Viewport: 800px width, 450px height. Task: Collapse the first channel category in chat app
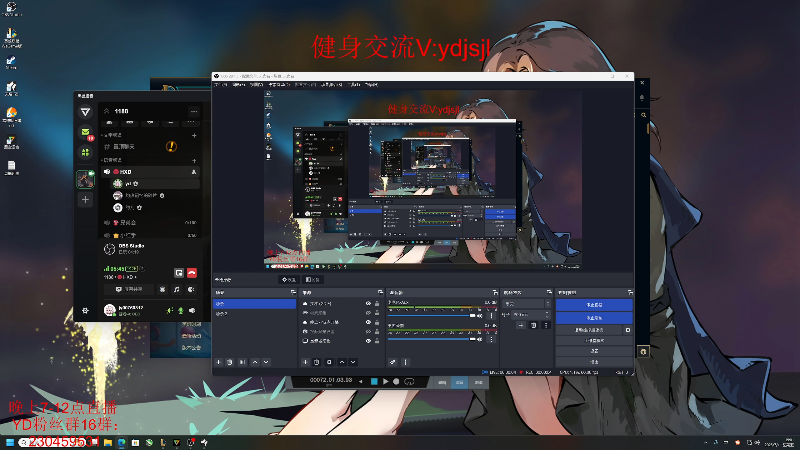113,135
